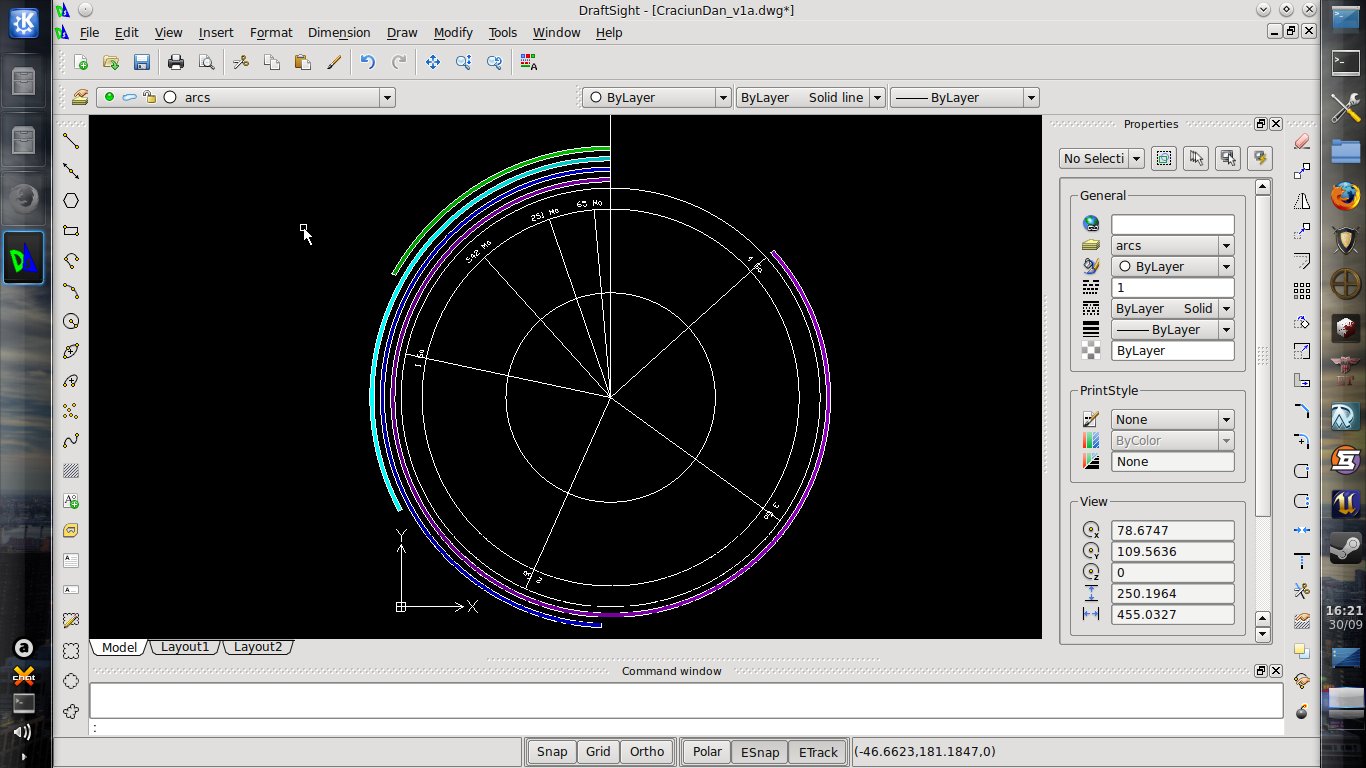1366x768 pixels.
Task: Select the Mirror modify tool
Action: tap(1302, 201)
